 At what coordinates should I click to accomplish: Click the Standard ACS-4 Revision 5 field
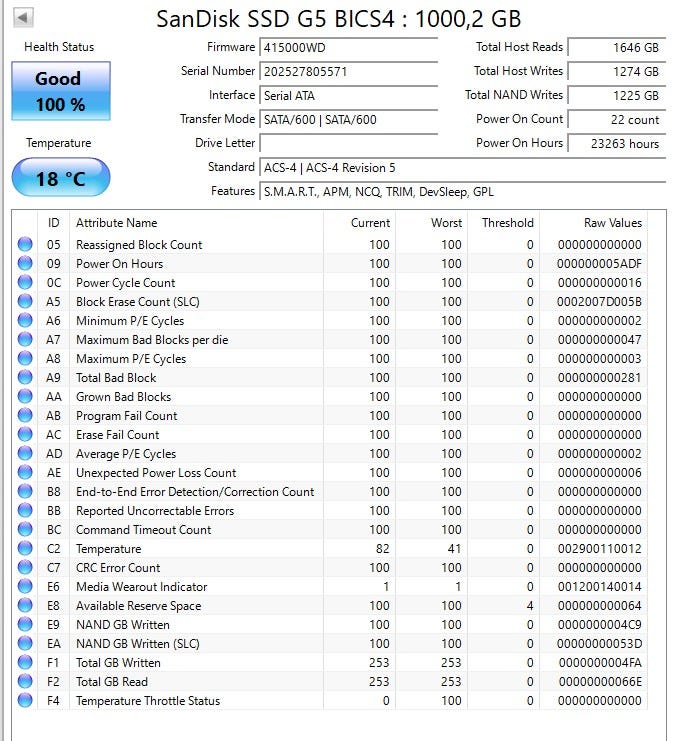pos(463,168)
